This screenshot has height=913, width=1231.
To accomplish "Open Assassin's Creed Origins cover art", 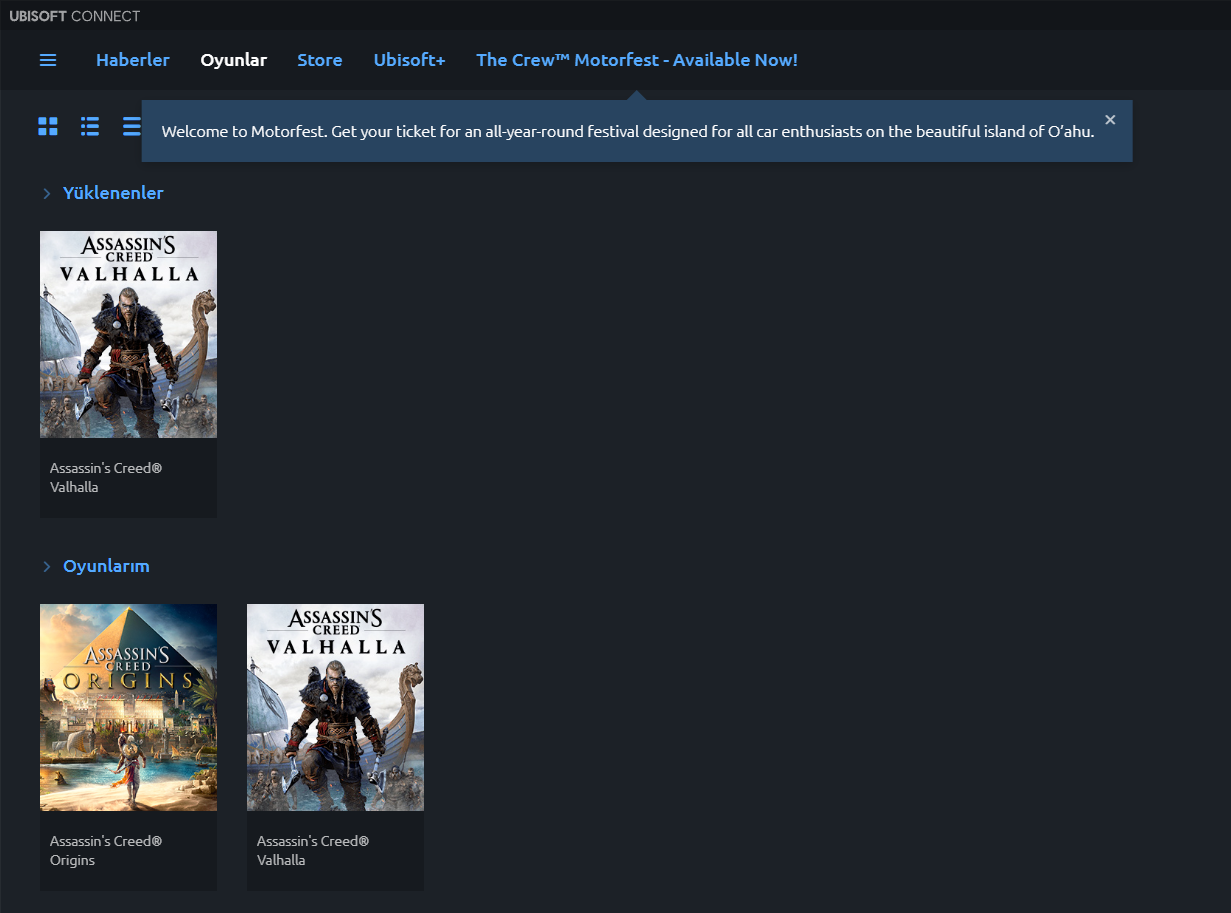I will pos(128,707).
